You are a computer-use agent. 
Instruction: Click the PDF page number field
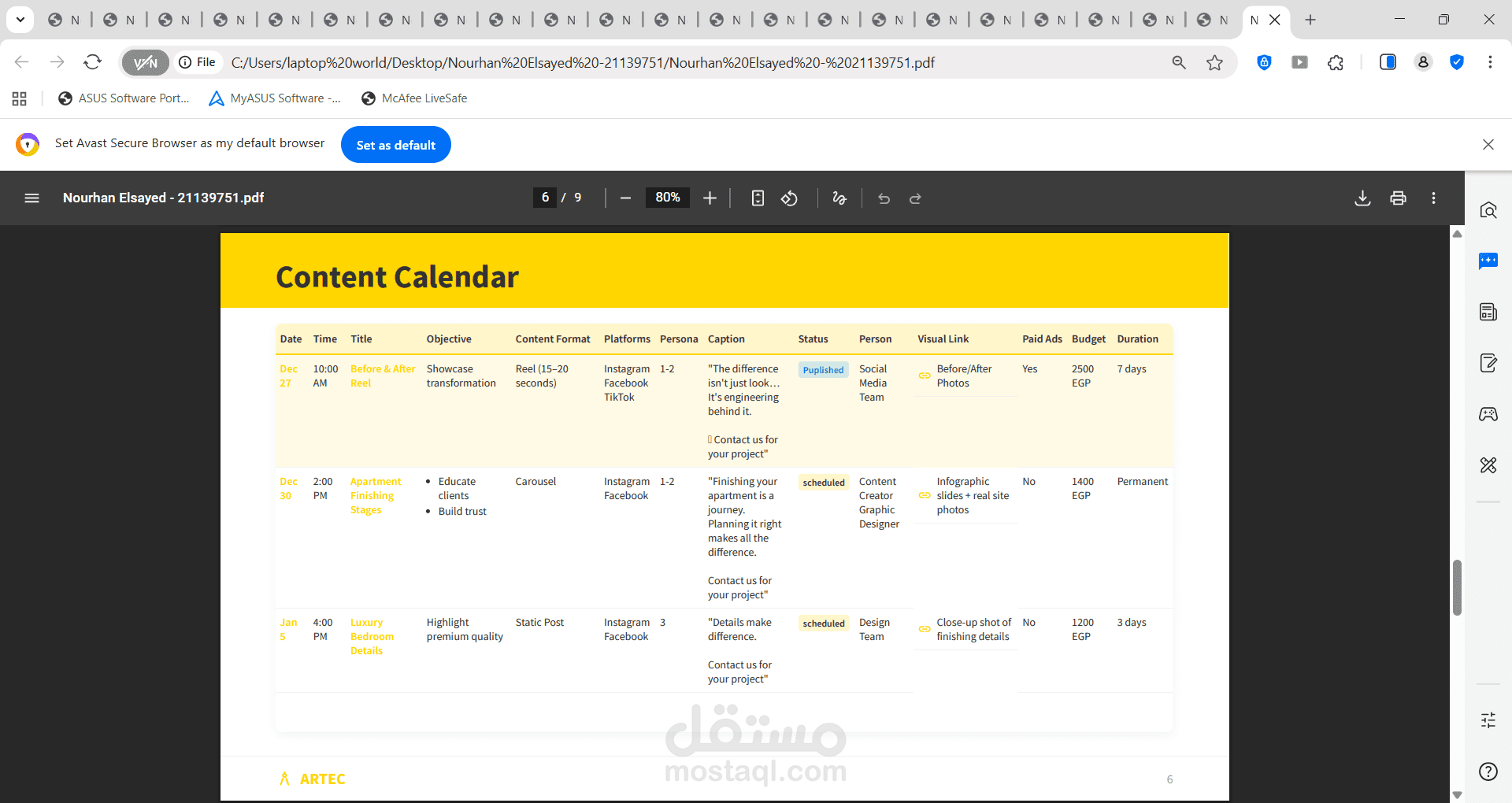545,198
